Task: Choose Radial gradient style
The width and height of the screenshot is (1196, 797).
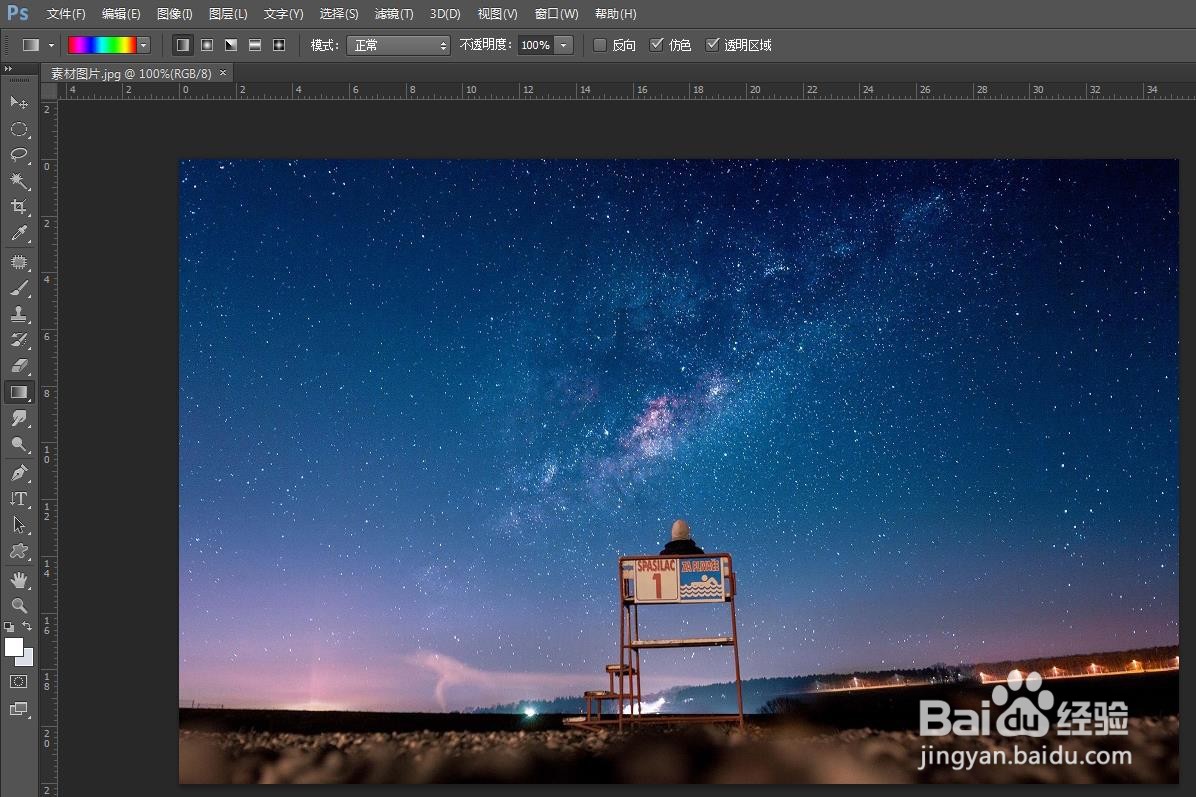Action: (207, 45)
